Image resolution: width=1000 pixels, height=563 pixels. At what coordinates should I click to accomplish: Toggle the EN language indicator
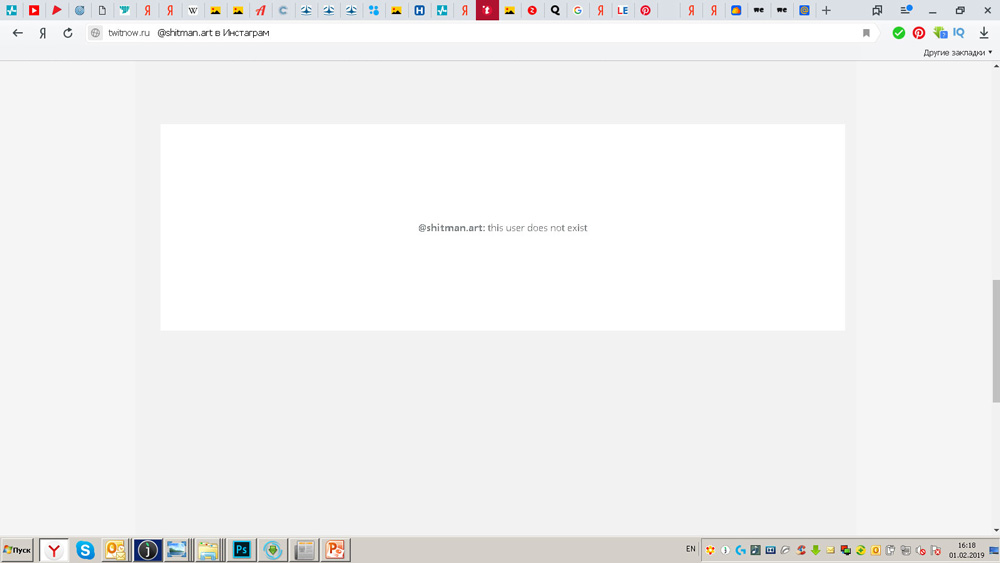(x=690, y=549)
